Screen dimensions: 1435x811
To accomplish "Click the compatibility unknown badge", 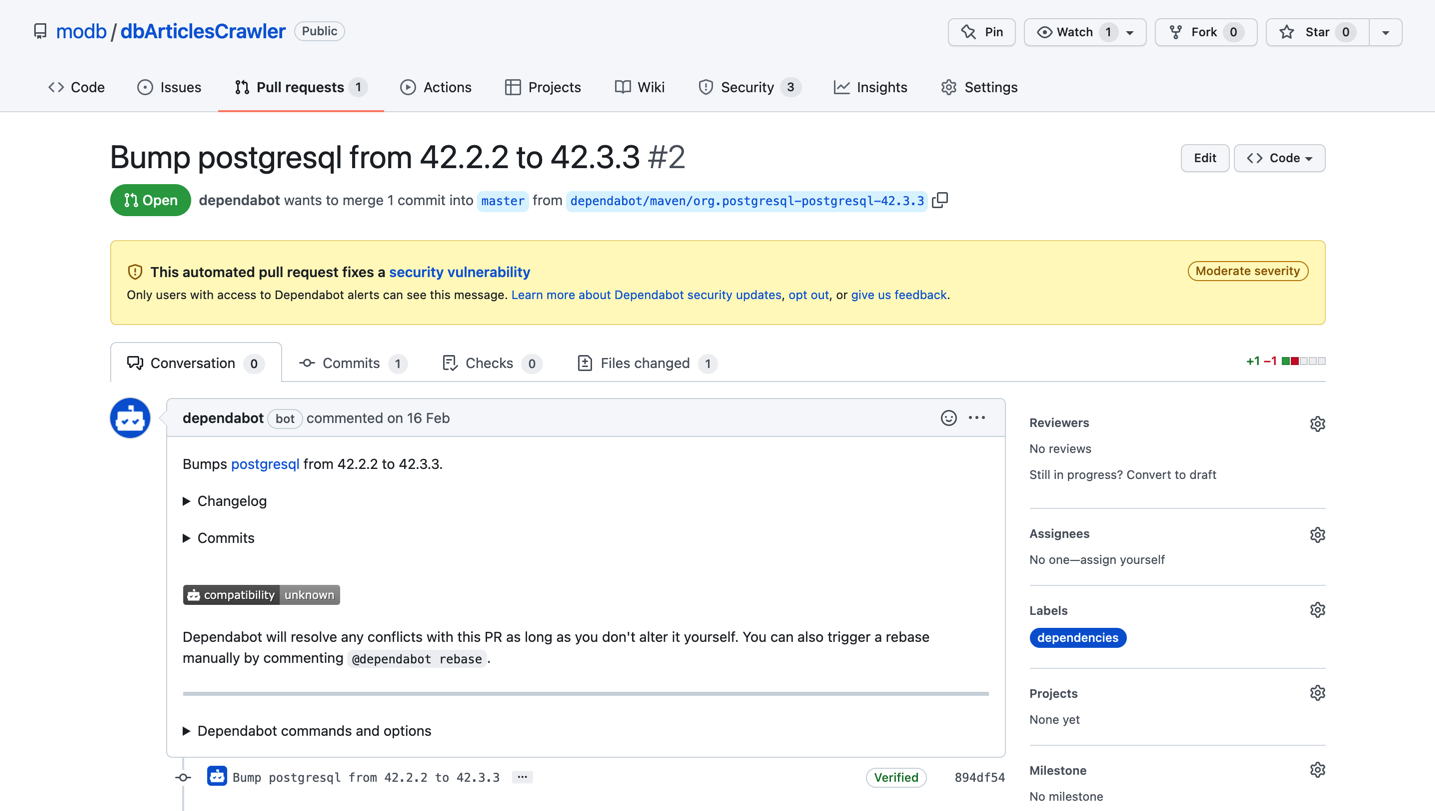I will coord(261,595).
